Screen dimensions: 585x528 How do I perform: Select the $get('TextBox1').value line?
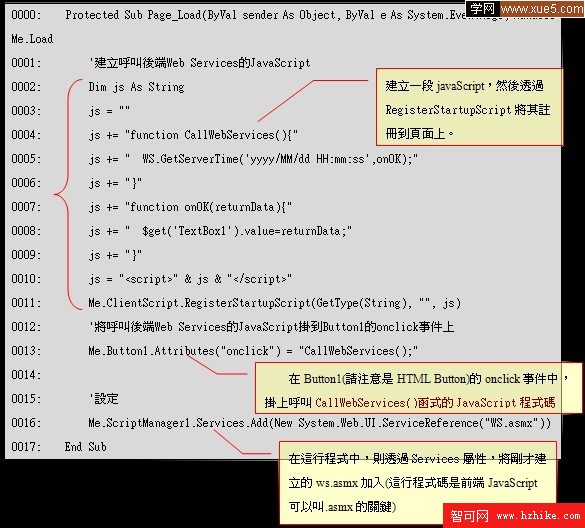pyautogui.click(x=220, y=231)
